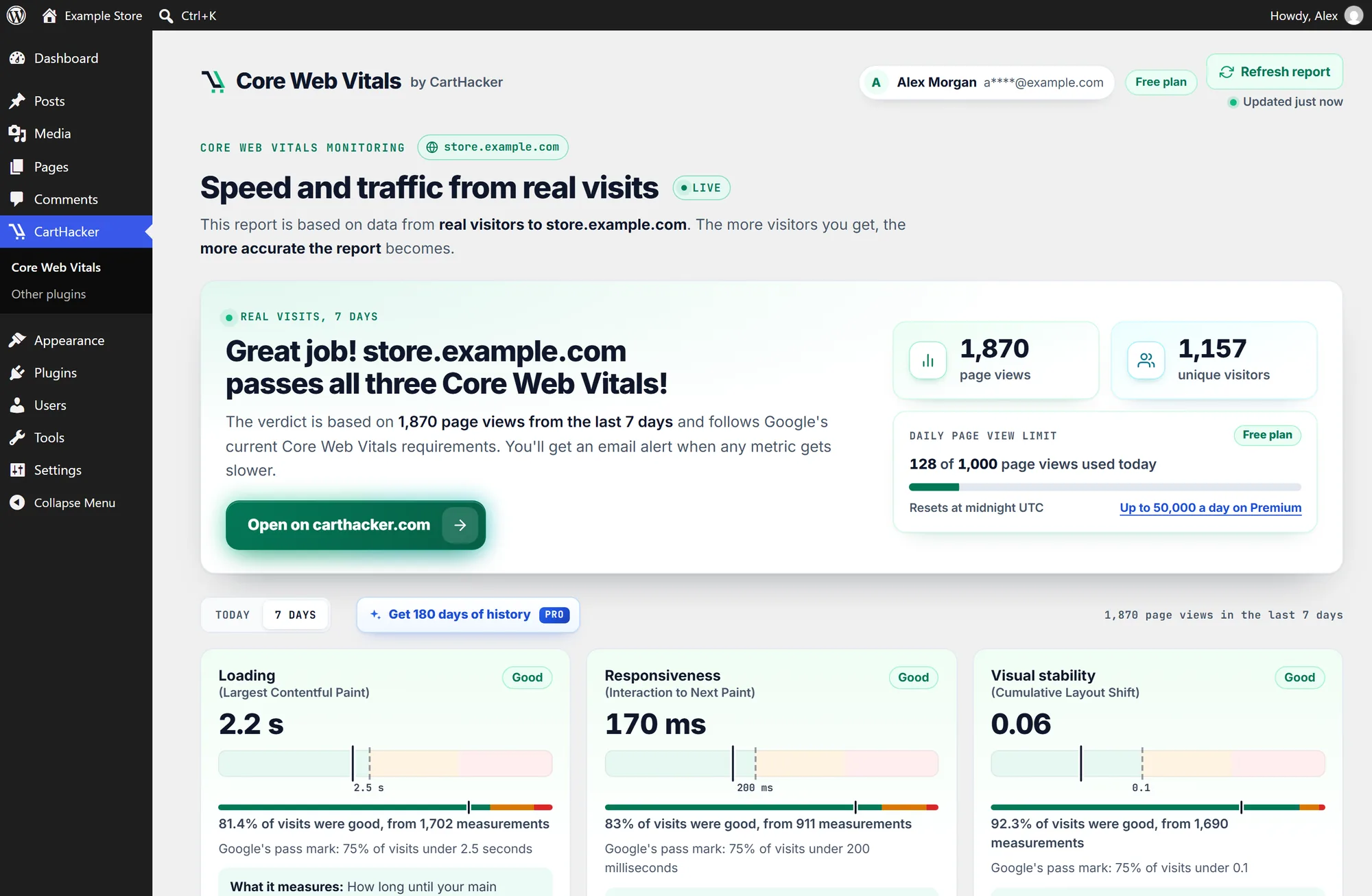Click the Plugins plug icon
Image resolution: width=1372 pixels, height=896 pixels.
click(17, 373)
